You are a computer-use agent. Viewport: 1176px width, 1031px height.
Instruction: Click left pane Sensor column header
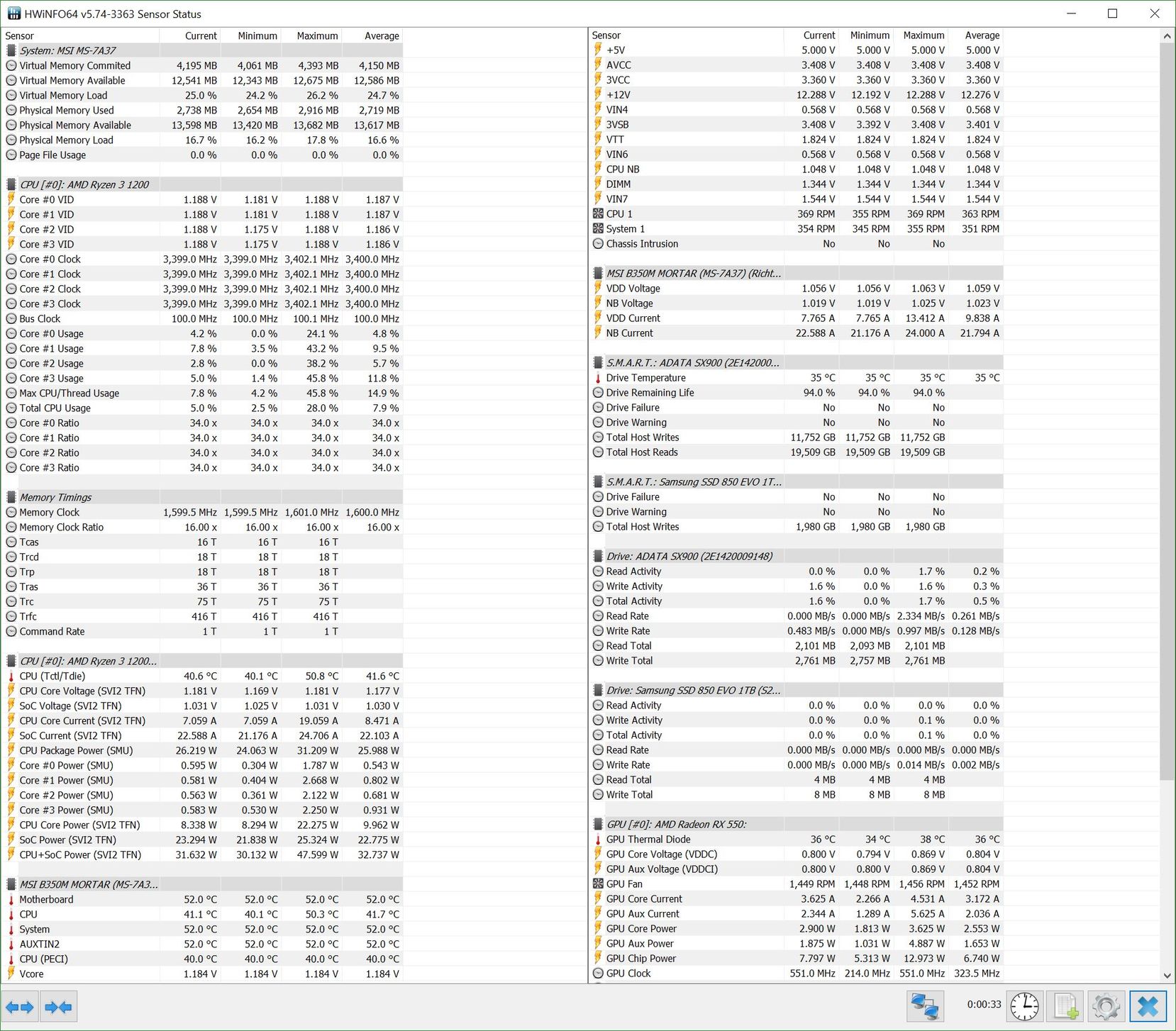pyautogui.click(x=81, y=35)
